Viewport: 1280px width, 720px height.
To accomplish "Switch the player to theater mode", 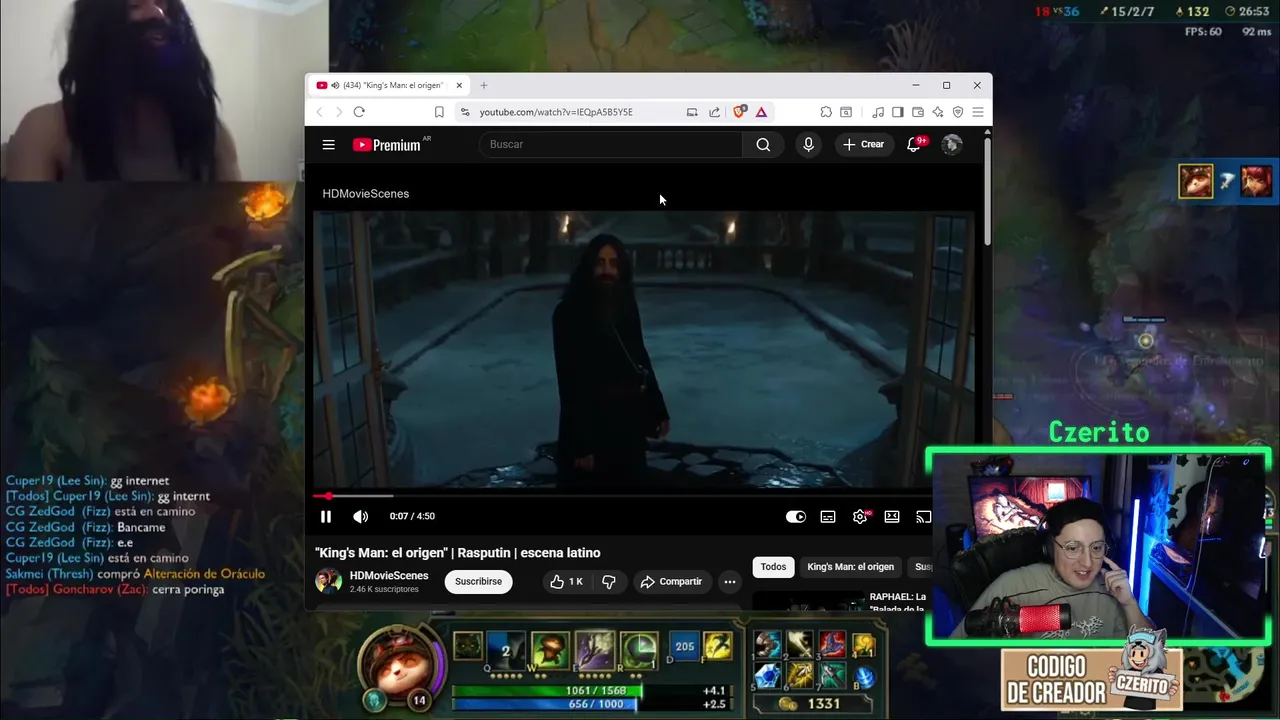I will pyautogui.click(x=892, y=516).
